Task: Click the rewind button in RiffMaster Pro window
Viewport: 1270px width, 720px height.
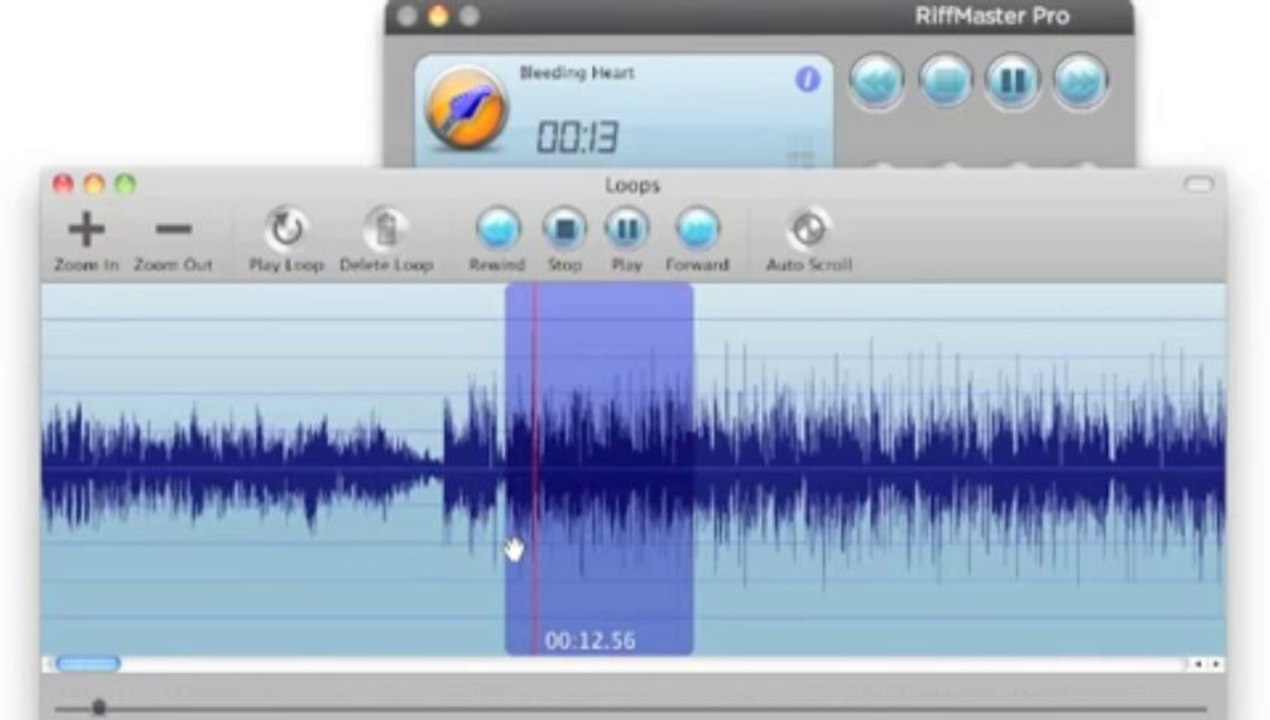Action: (878, 81)
